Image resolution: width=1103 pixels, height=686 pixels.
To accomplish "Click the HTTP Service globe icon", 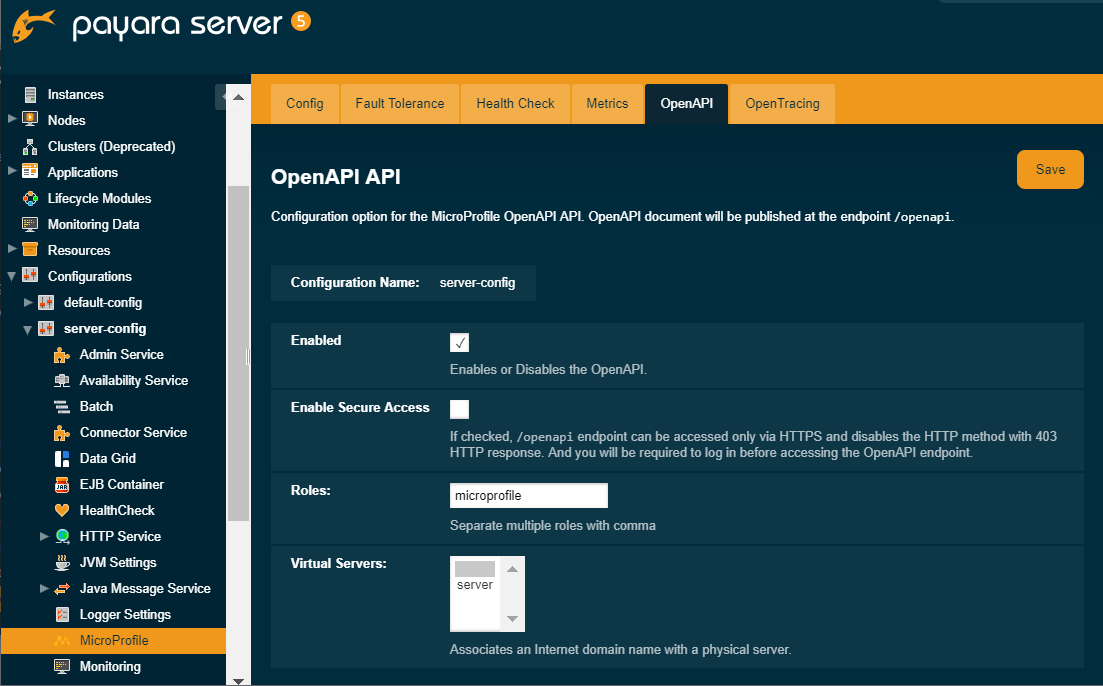I will tap(62, 536).
